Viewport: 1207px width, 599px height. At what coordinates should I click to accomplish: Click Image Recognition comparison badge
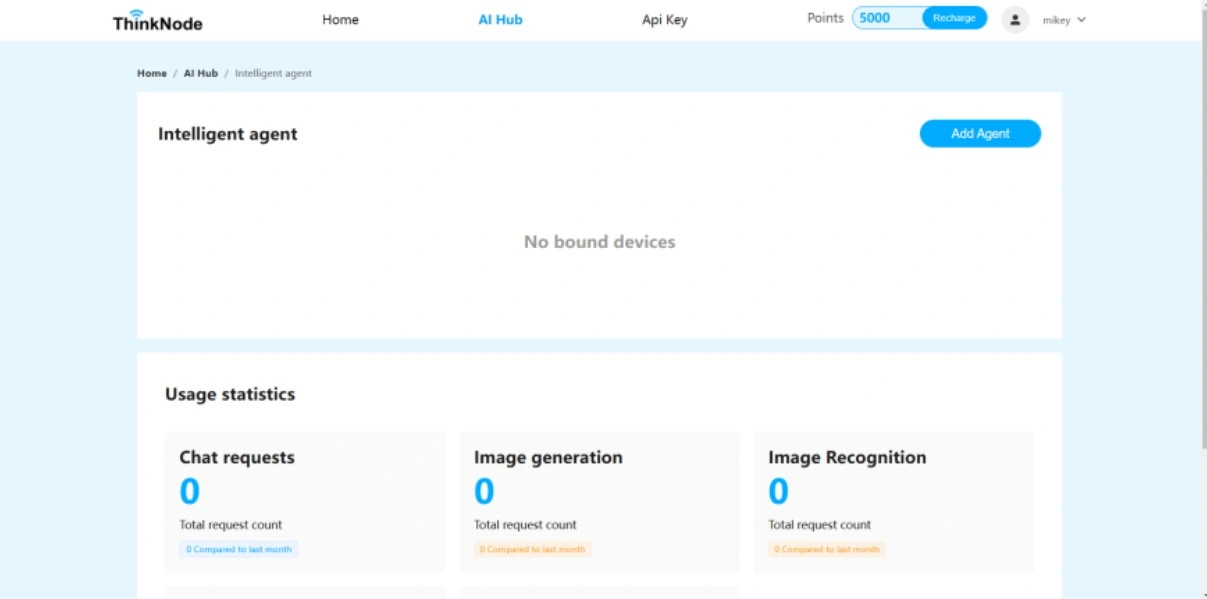(827, 549)
